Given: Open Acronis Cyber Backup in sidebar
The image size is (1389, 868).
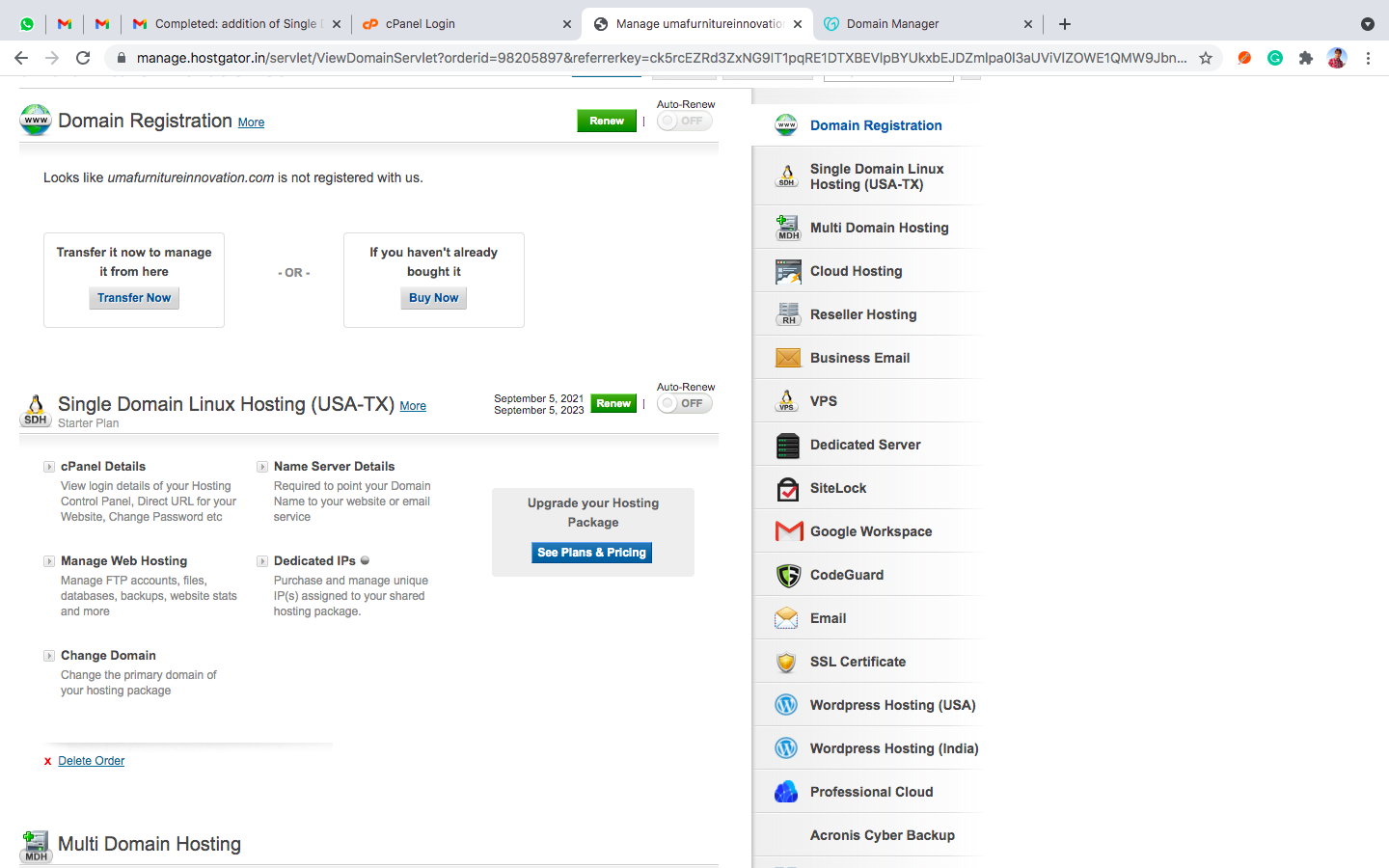Looking at the screenshot, I should pyautogui.click(x=883, y=835).
